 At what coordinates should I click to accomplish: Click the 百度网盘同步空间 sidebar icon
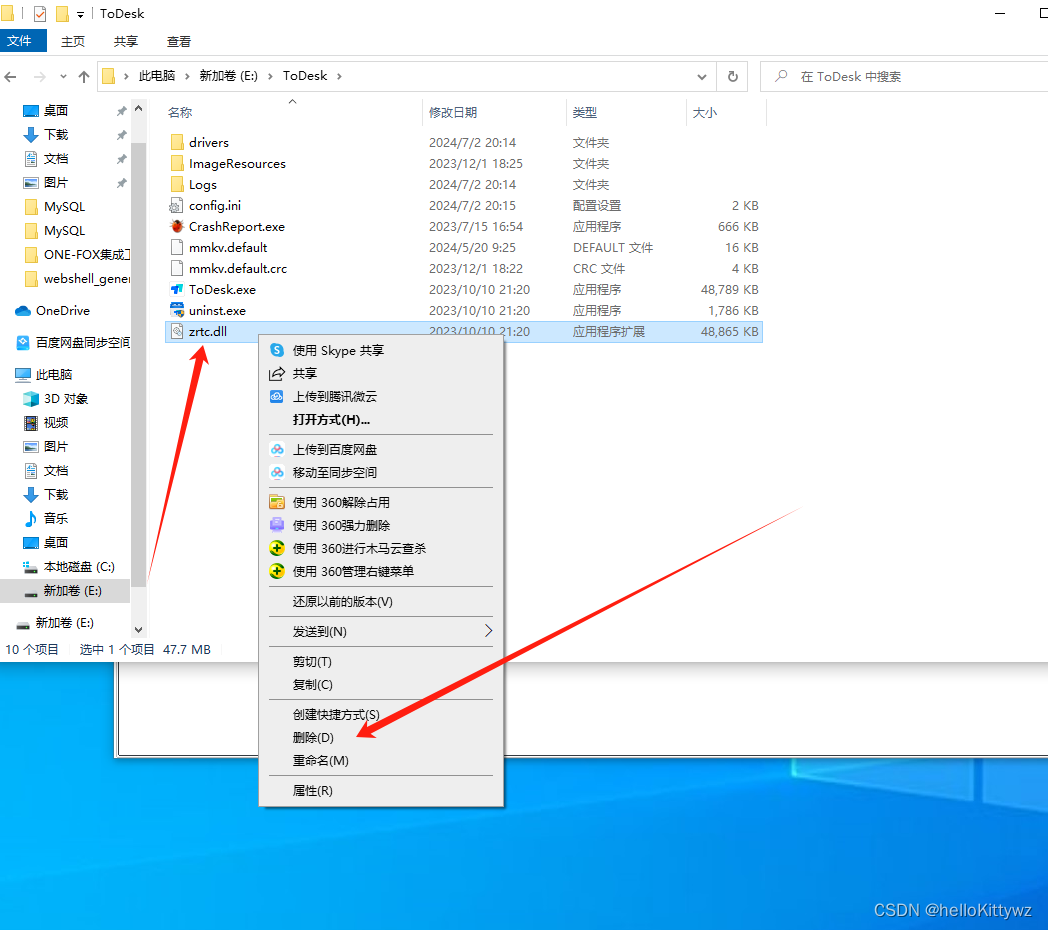23,342
